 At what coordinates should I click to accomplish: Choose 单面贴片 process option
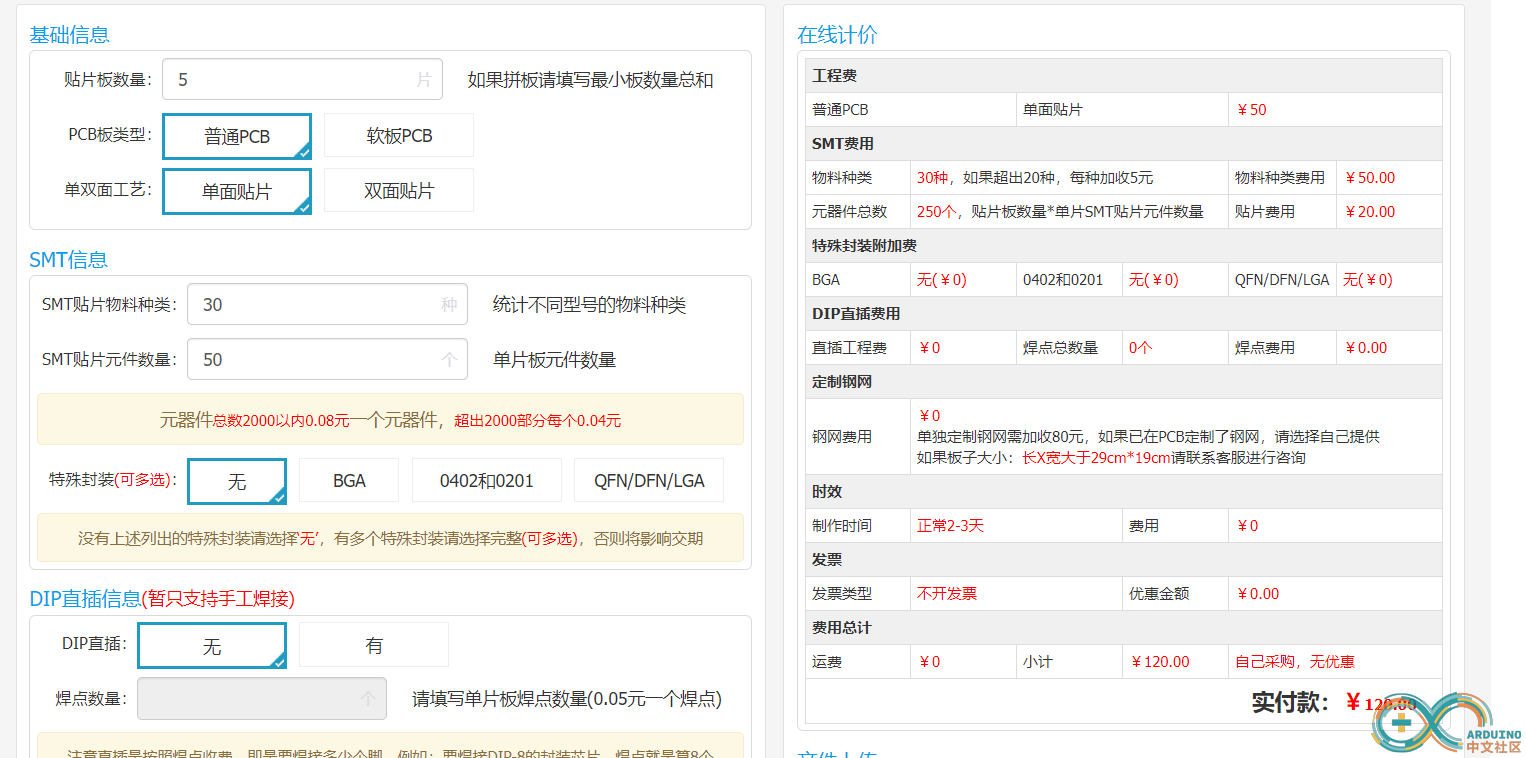(237, 191)
